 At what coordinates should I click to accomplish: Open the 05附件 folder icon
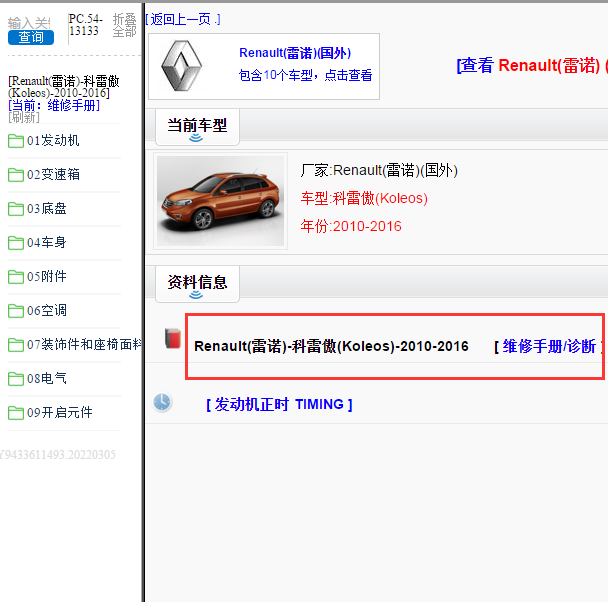pos(16,277)
